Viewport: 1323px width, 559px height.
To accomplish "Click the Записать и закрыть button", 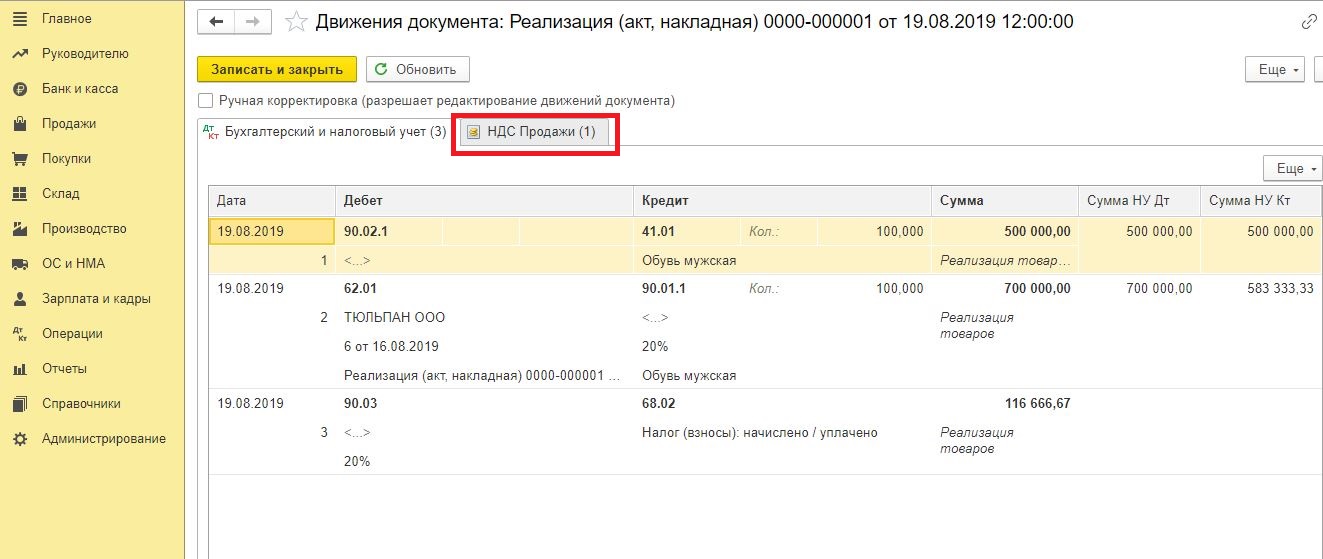I will pyautogui.click(x=277, y=69).
